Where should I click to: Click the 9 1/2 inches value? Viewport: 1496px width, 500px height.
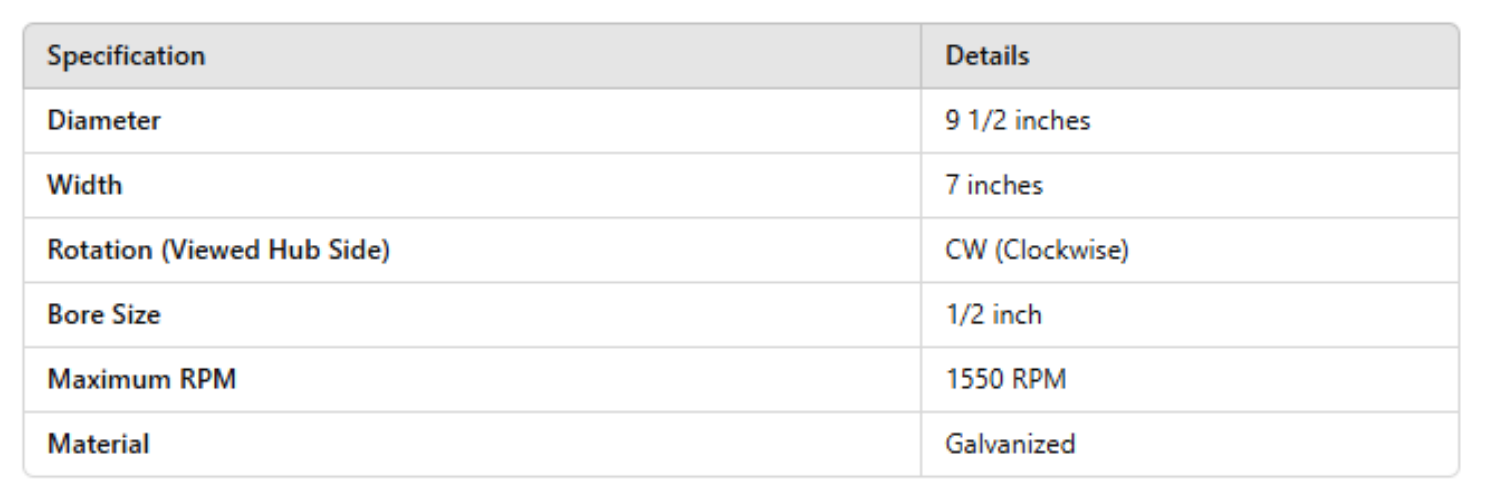1017,121
